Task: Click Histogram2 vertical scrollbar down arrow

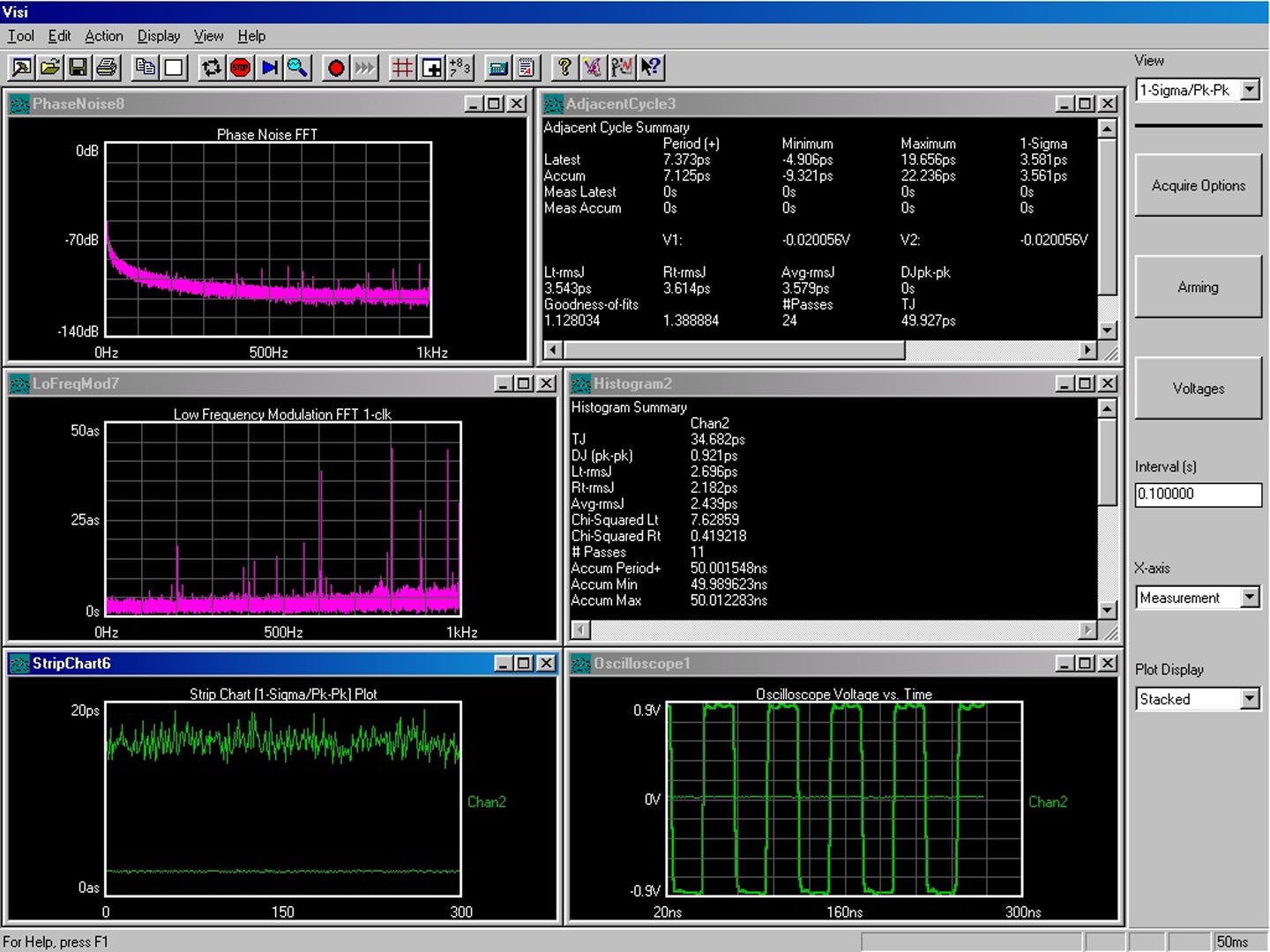Action: 1108,610
